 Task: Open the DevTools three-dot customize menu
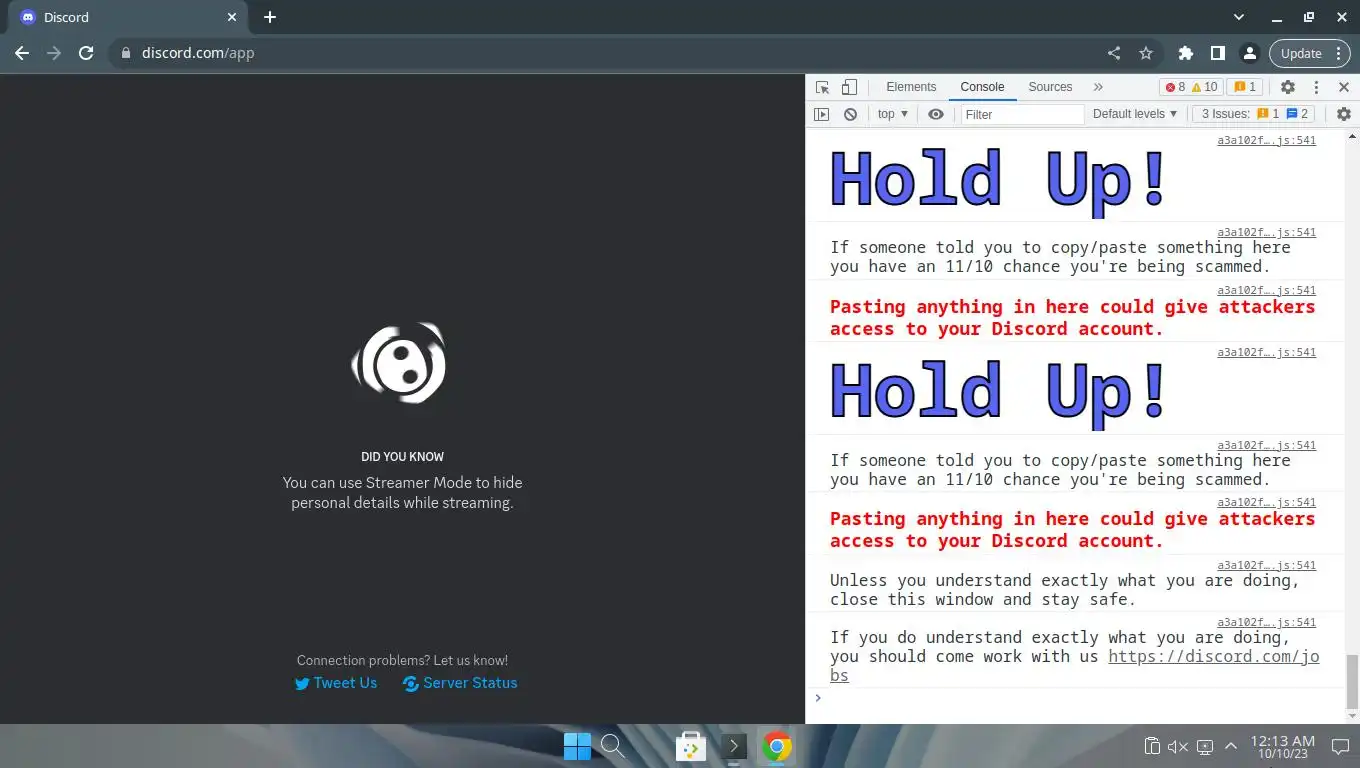coord(1316,87)
